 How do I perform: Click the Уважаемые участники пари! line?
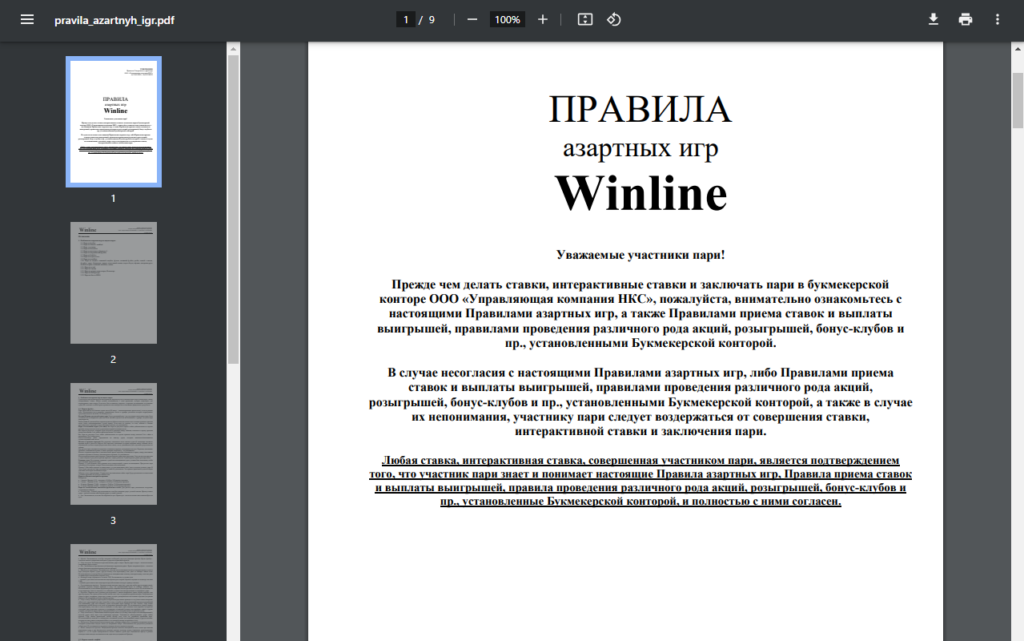pyautogui.click(x=641, y=255)
